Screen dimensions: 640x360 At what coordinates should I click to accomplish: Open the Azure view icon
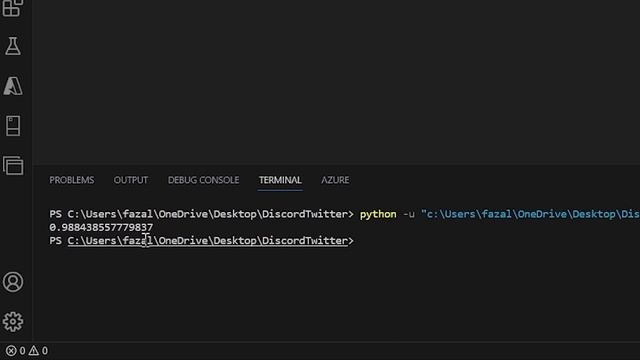coord(13,86)
